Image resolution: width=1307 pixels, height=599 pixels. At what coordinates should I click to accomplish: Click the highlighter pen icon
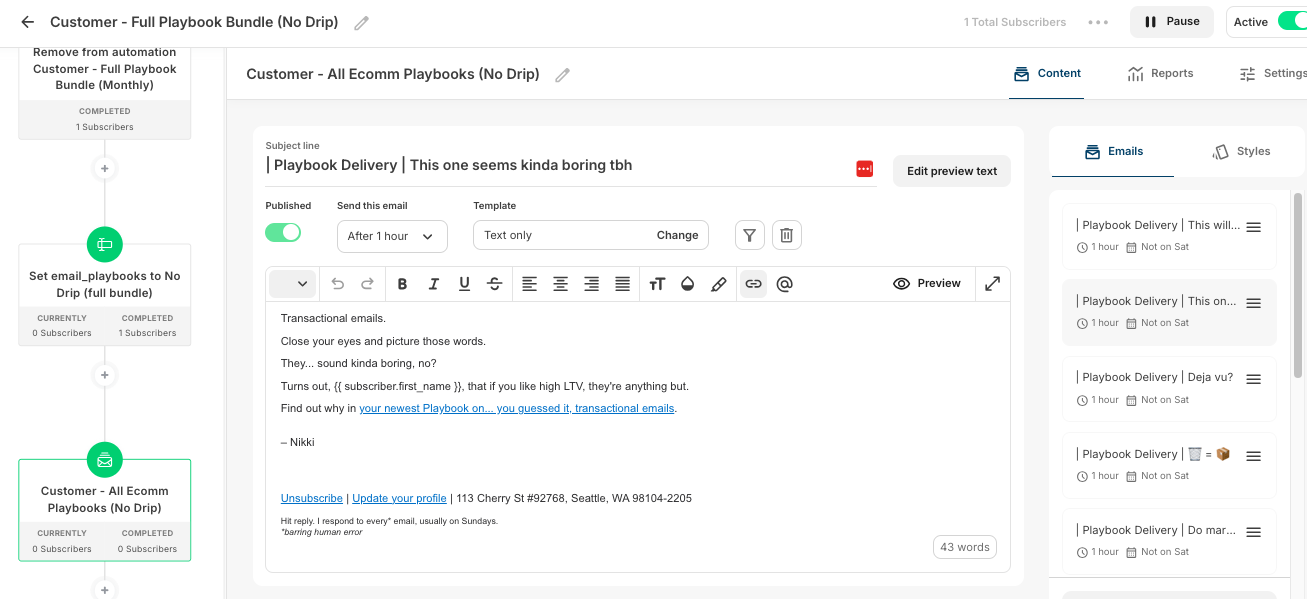point(718,284)
